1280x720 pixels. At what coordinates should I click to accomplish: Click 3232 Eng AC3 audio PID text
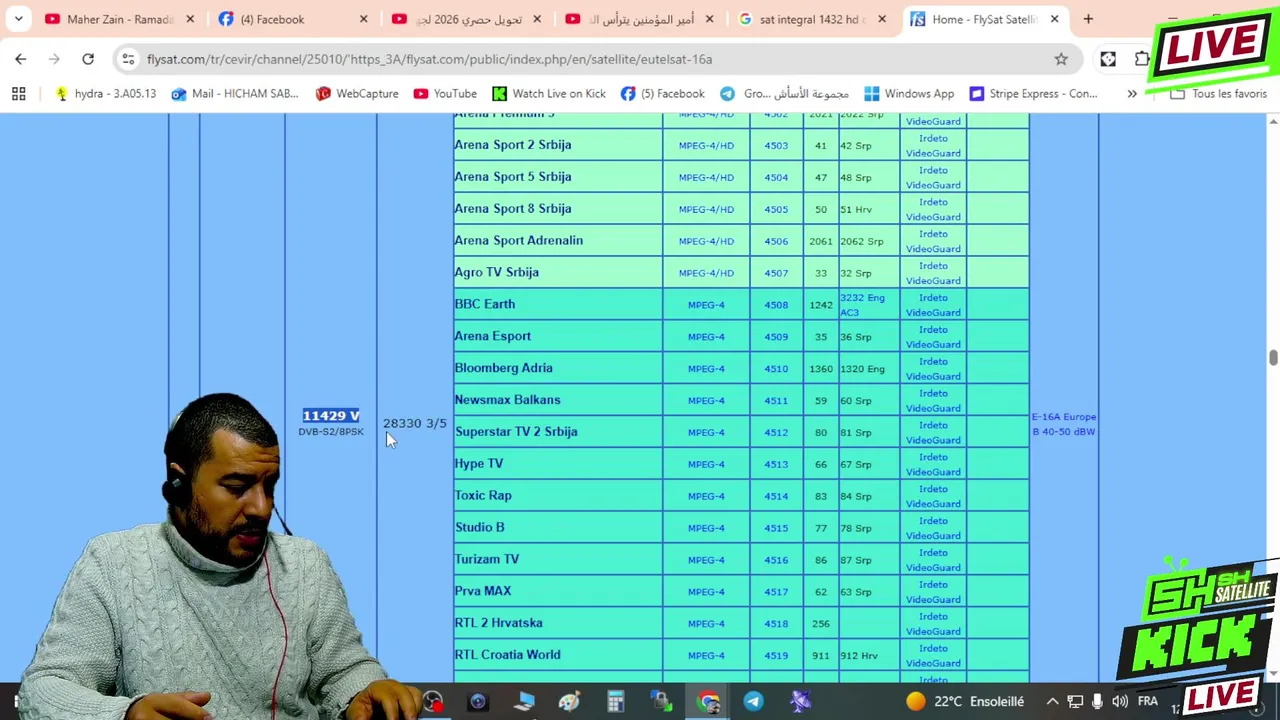pos(862,305)
